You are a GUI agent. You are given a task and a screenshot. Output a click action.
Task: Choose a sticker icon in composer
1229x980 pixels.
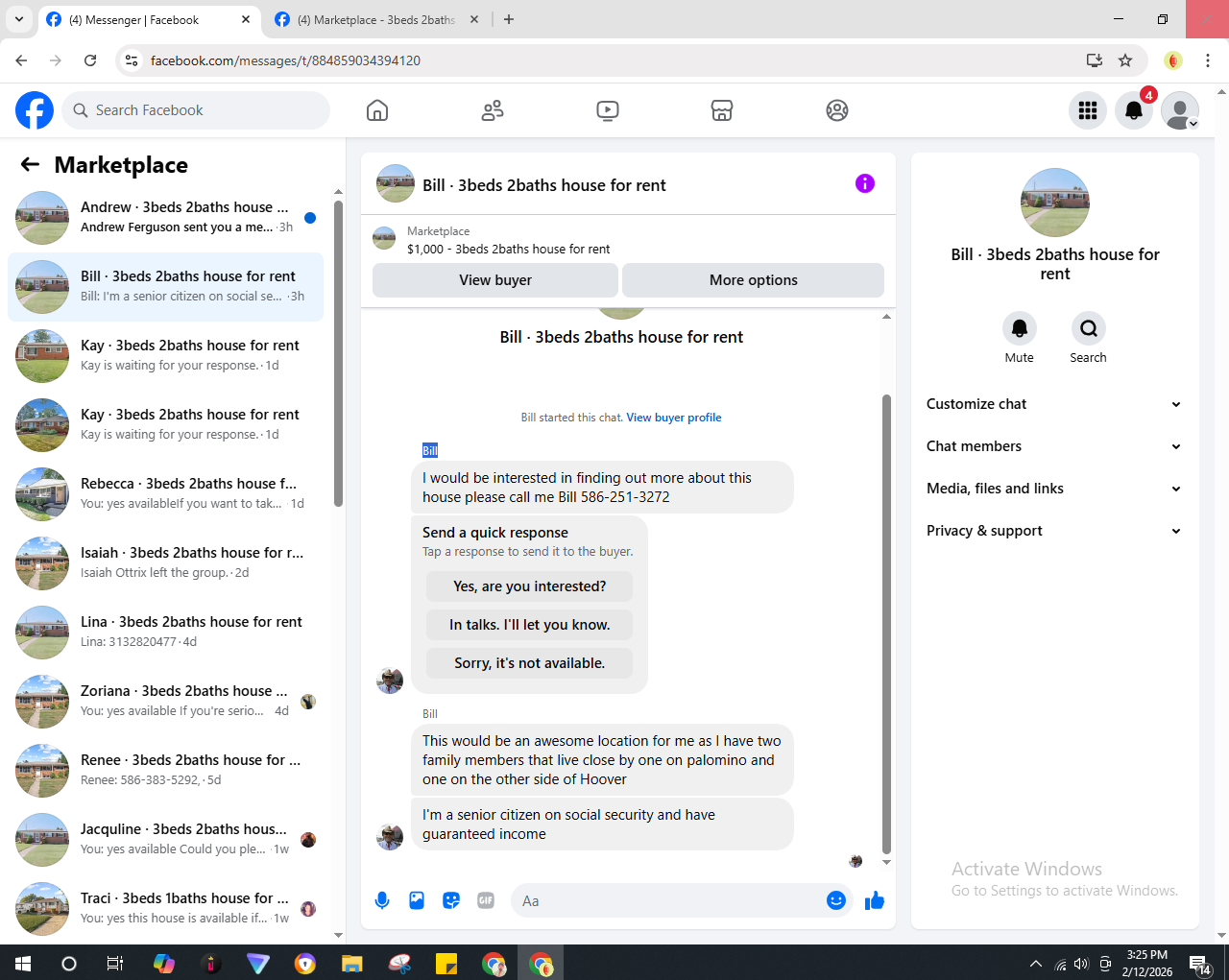pyautogui.click(x=451, y=900)
